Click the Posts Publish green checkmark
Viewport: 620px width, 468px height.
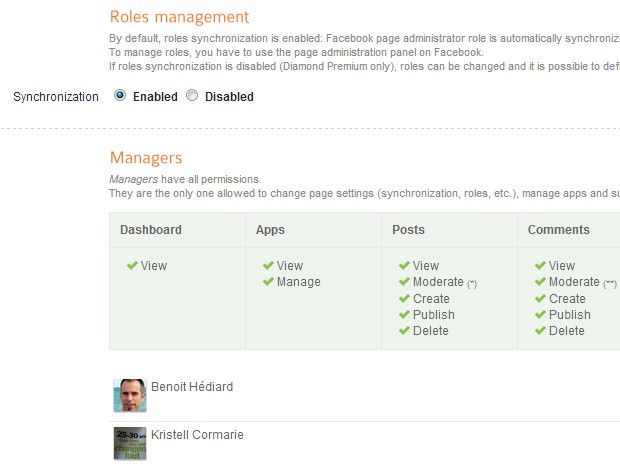coord(404,314)
